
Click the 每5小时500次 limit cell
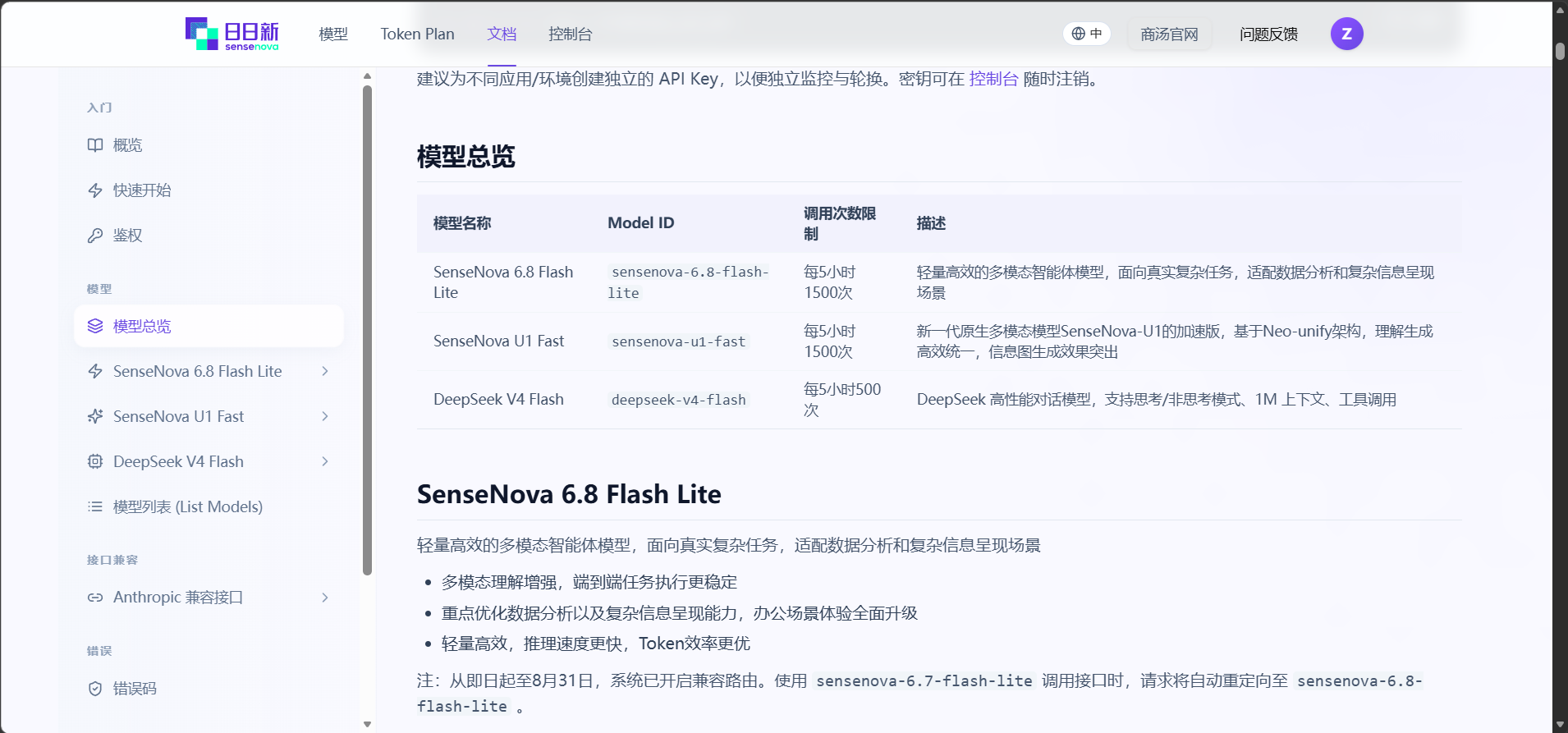tap(842, 399)
